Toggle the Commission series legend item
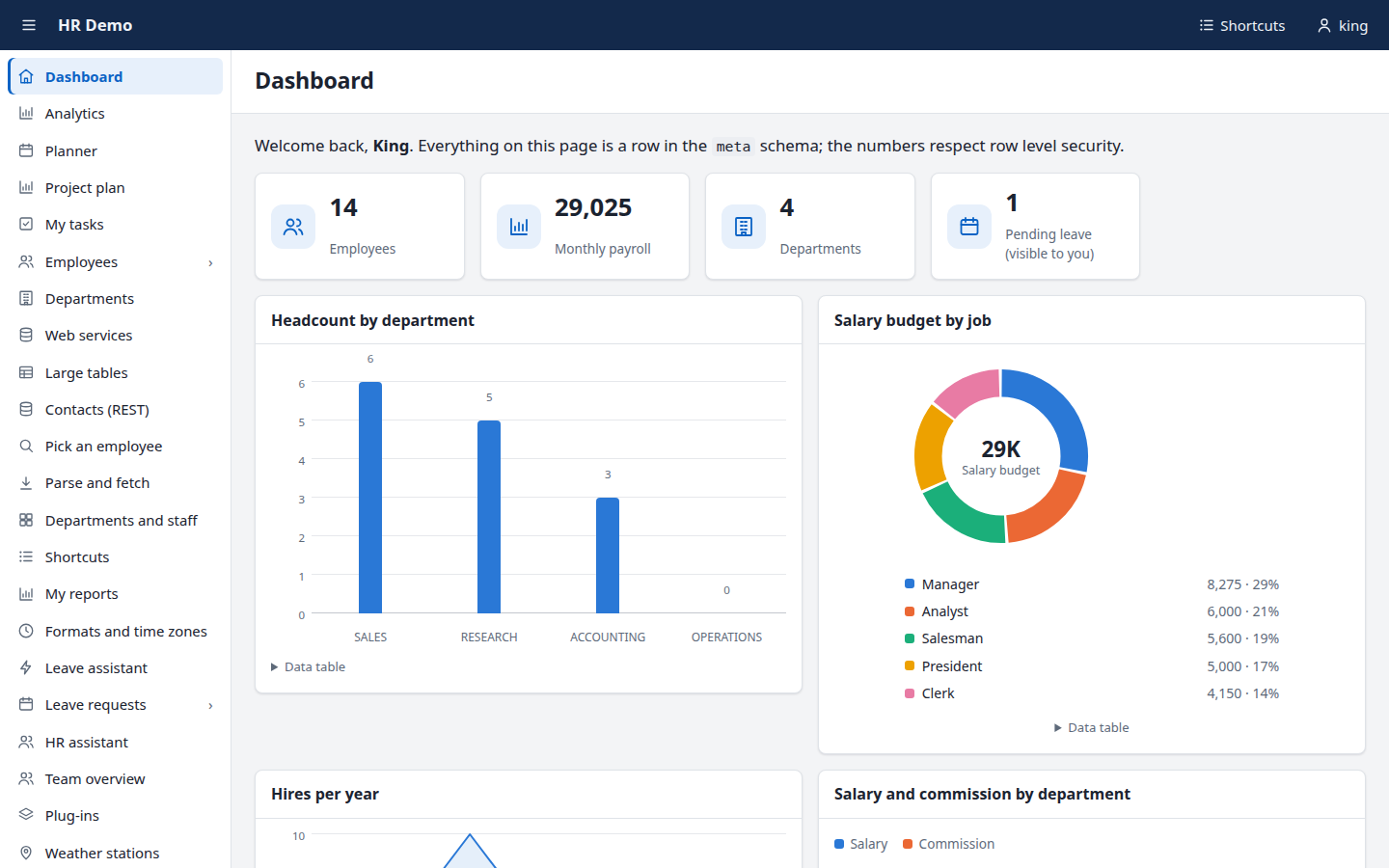1389x868 pixels. coord(948,844)
